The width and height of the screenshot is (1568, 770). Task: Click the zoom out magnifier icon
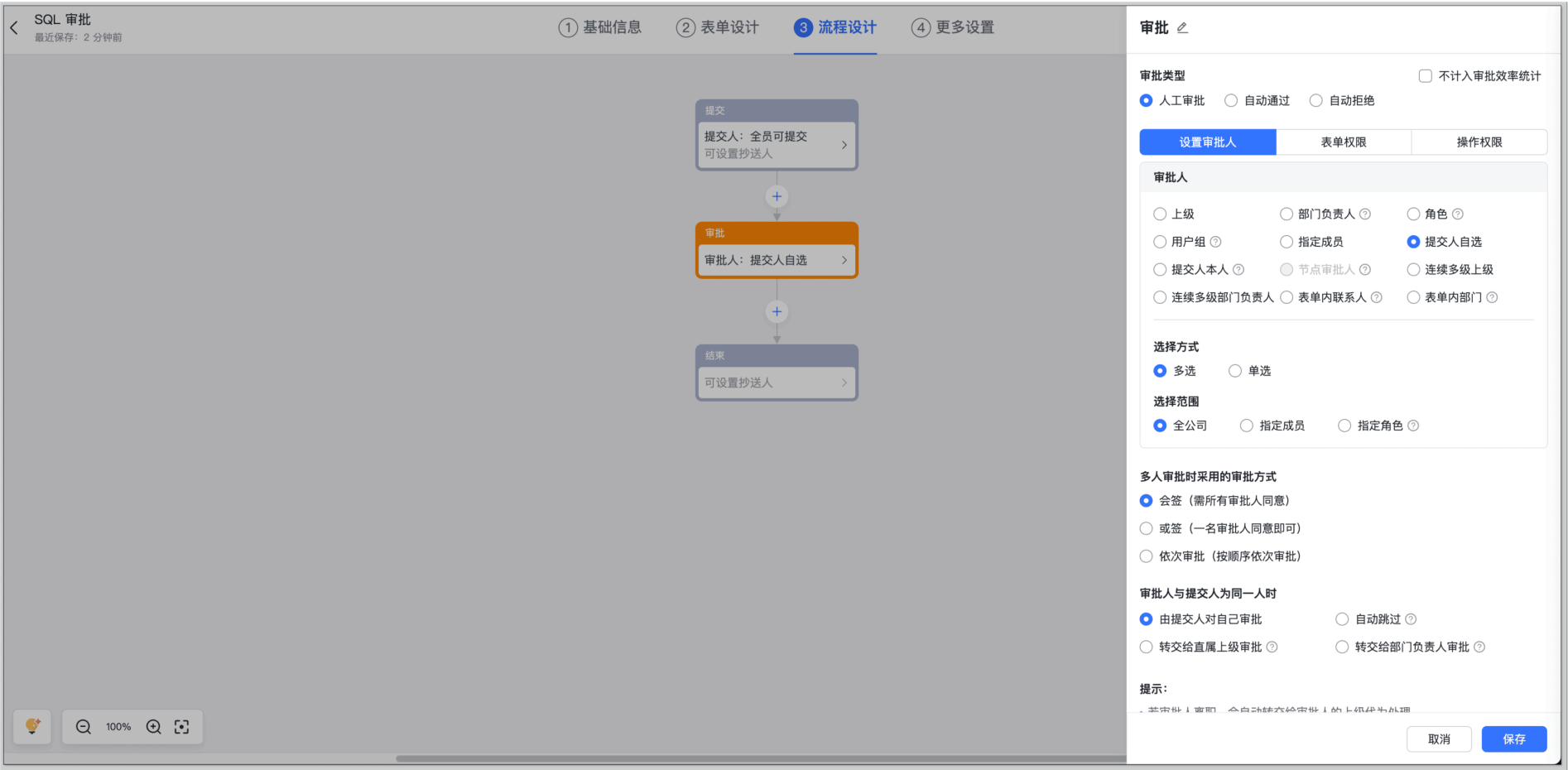coord(84,727)
